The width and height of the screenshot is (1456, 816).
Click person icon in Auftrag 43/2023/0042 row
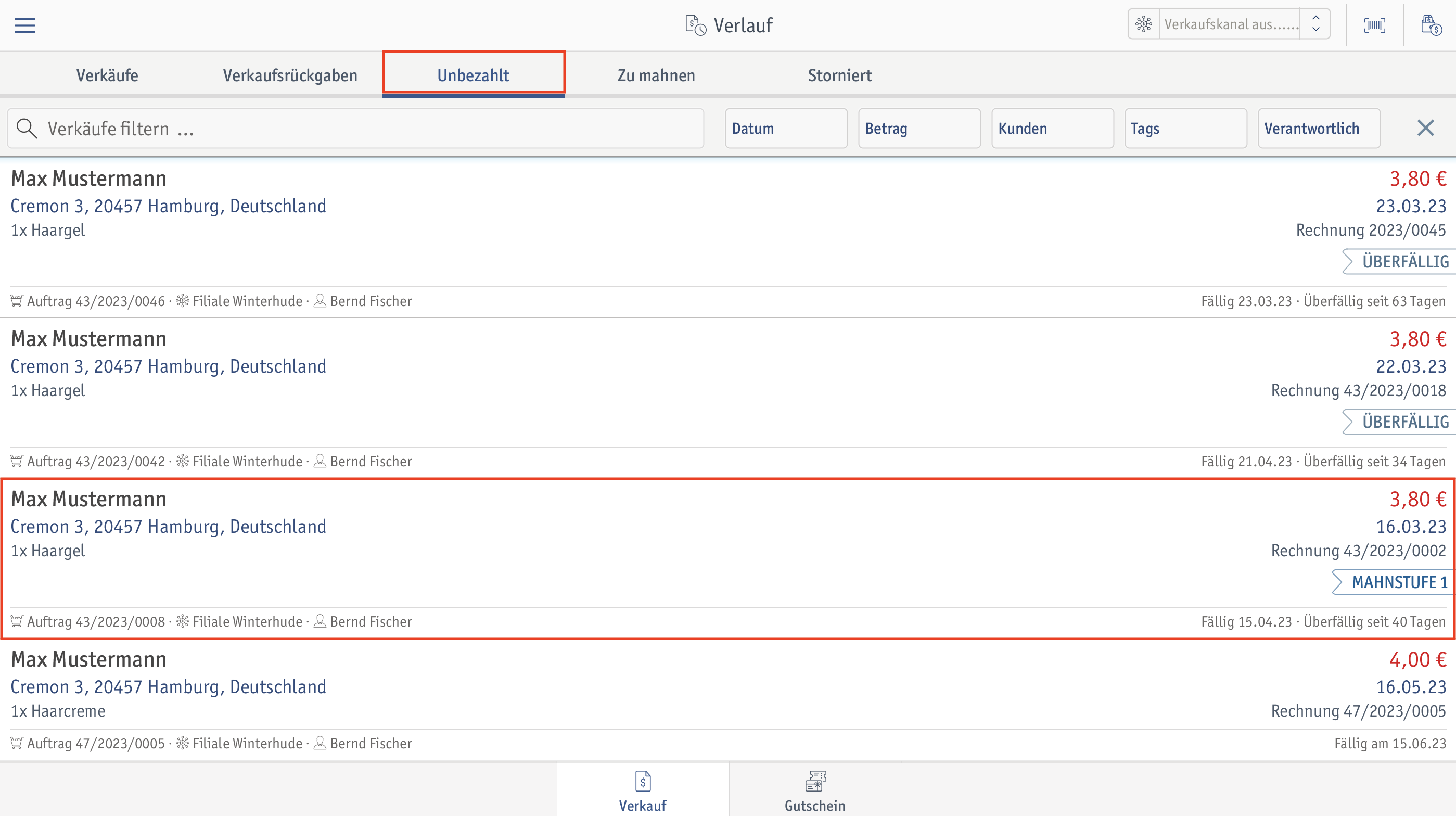(320, 461)
